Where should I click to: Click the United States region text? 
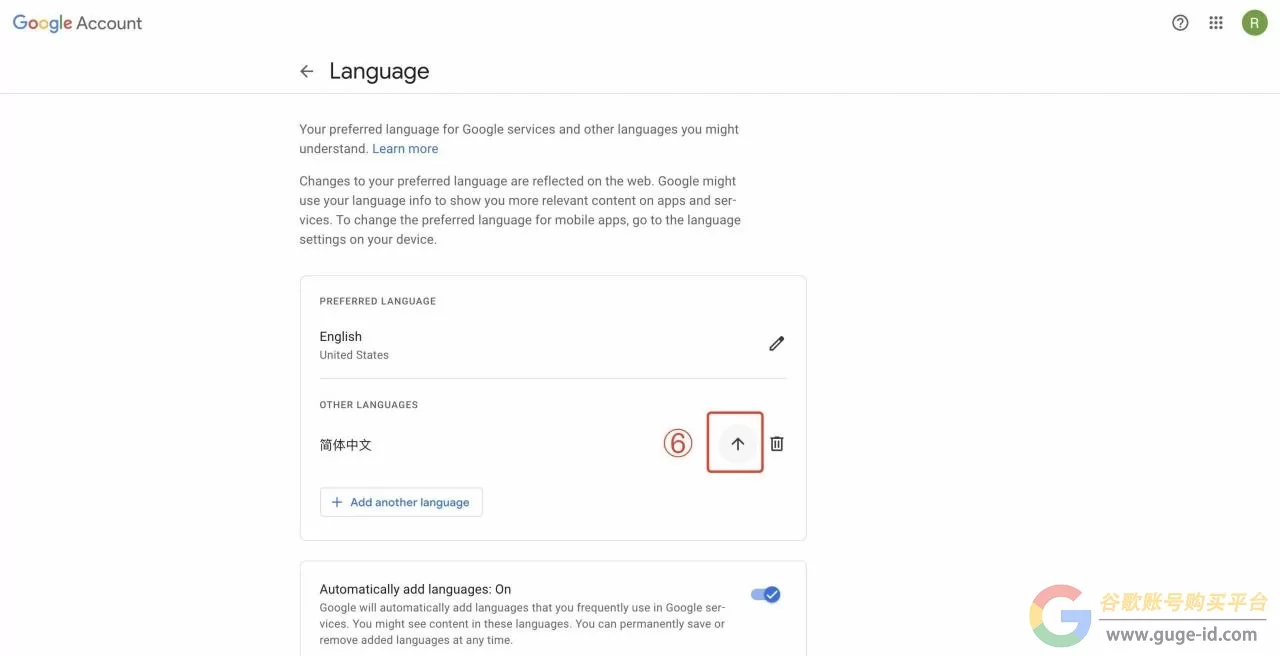point(354,355)
